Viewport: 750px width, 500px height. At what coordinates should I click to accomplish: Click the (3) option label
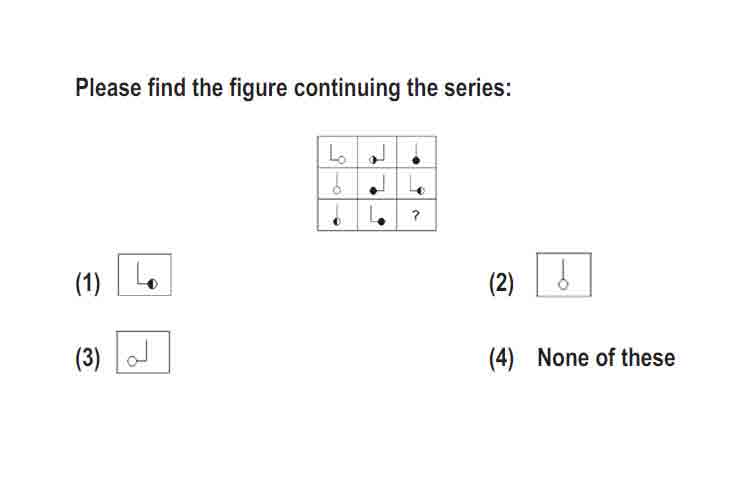pyautogui.click(x=88, y=358)
